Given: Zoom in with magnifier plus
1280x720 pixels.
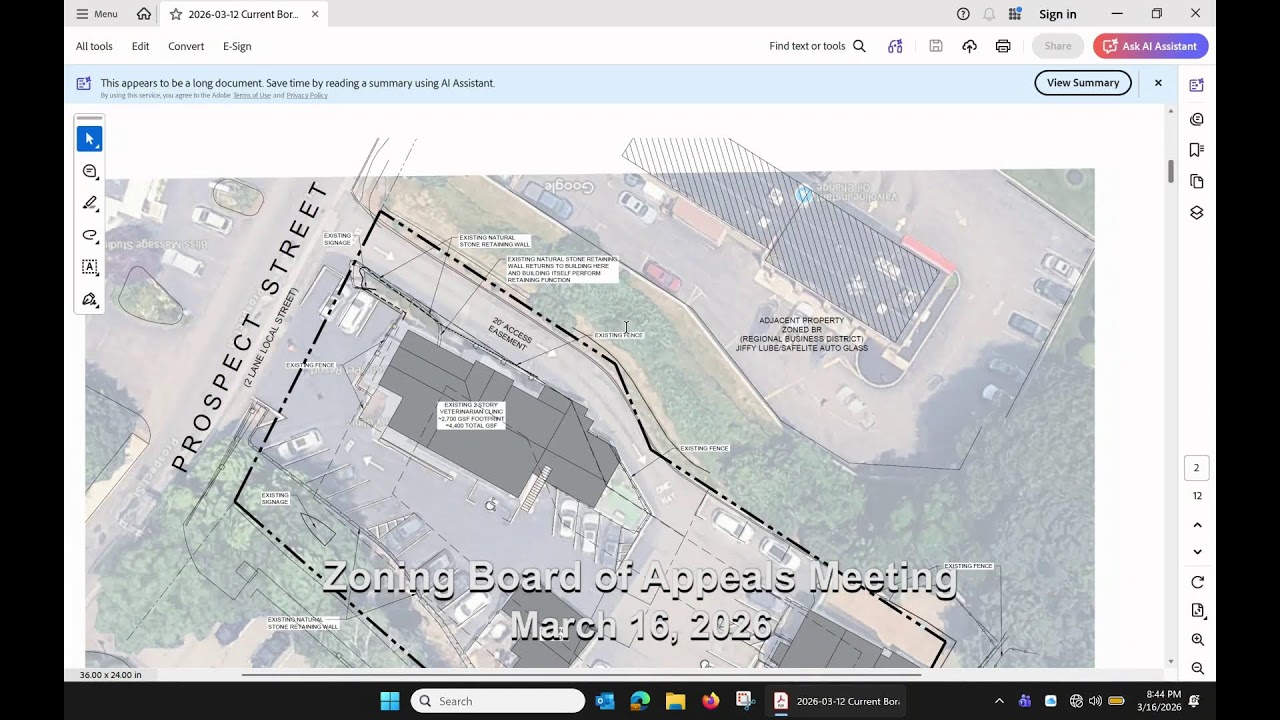Looking at the screenshot, I should (x=1197, y=639).
